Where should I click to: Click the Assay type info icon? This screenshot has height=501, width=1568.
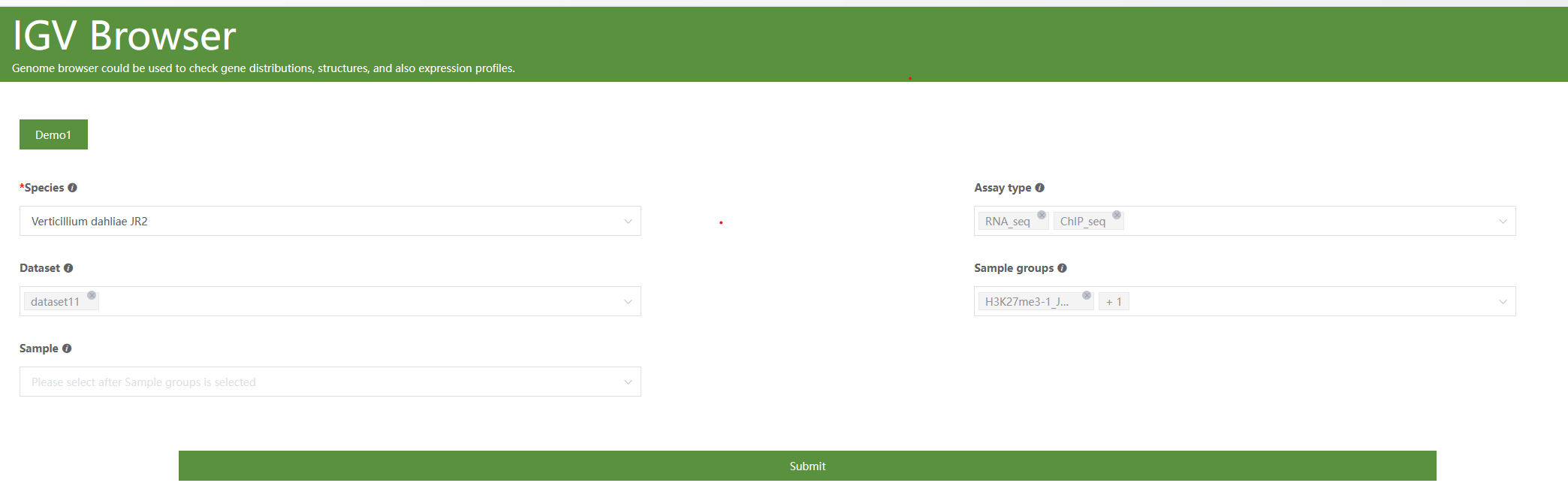tap(1039, 188)
